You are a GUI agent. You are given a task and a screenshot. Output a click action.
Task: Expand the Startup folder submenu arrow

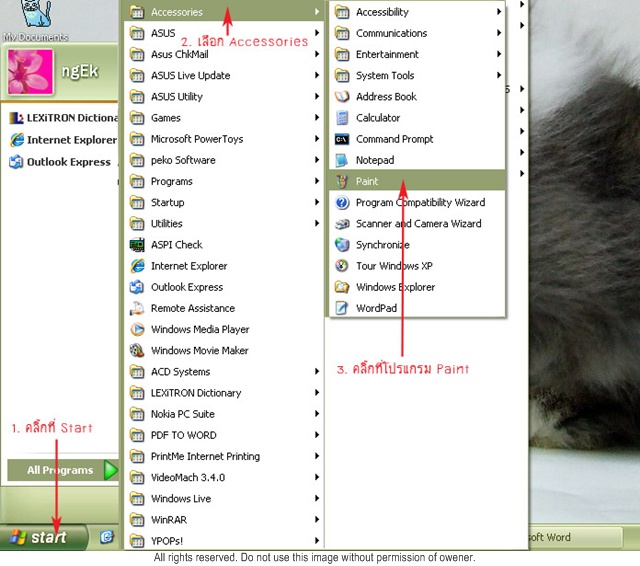click(317, 202)
